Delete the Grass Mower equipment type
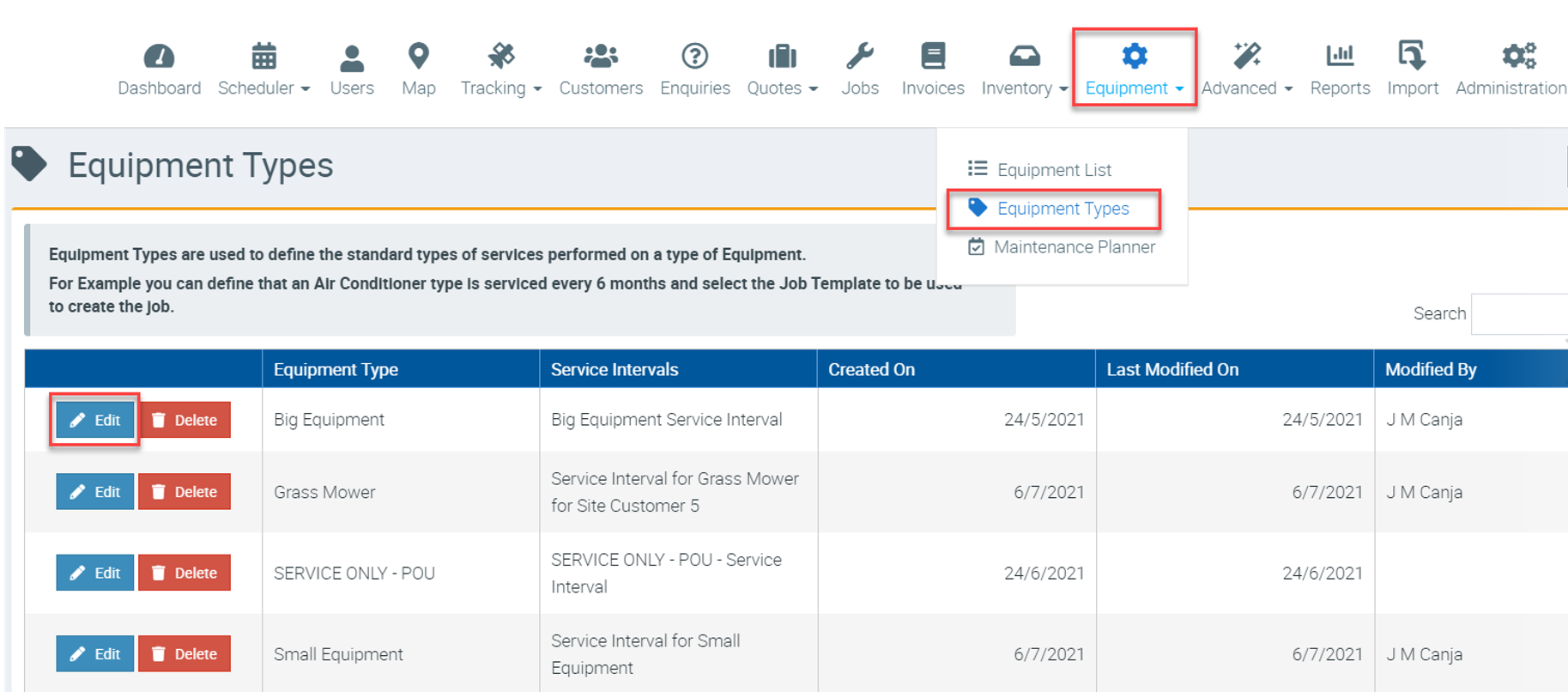This screenshot has width=1568, height=692. point(185,492)
